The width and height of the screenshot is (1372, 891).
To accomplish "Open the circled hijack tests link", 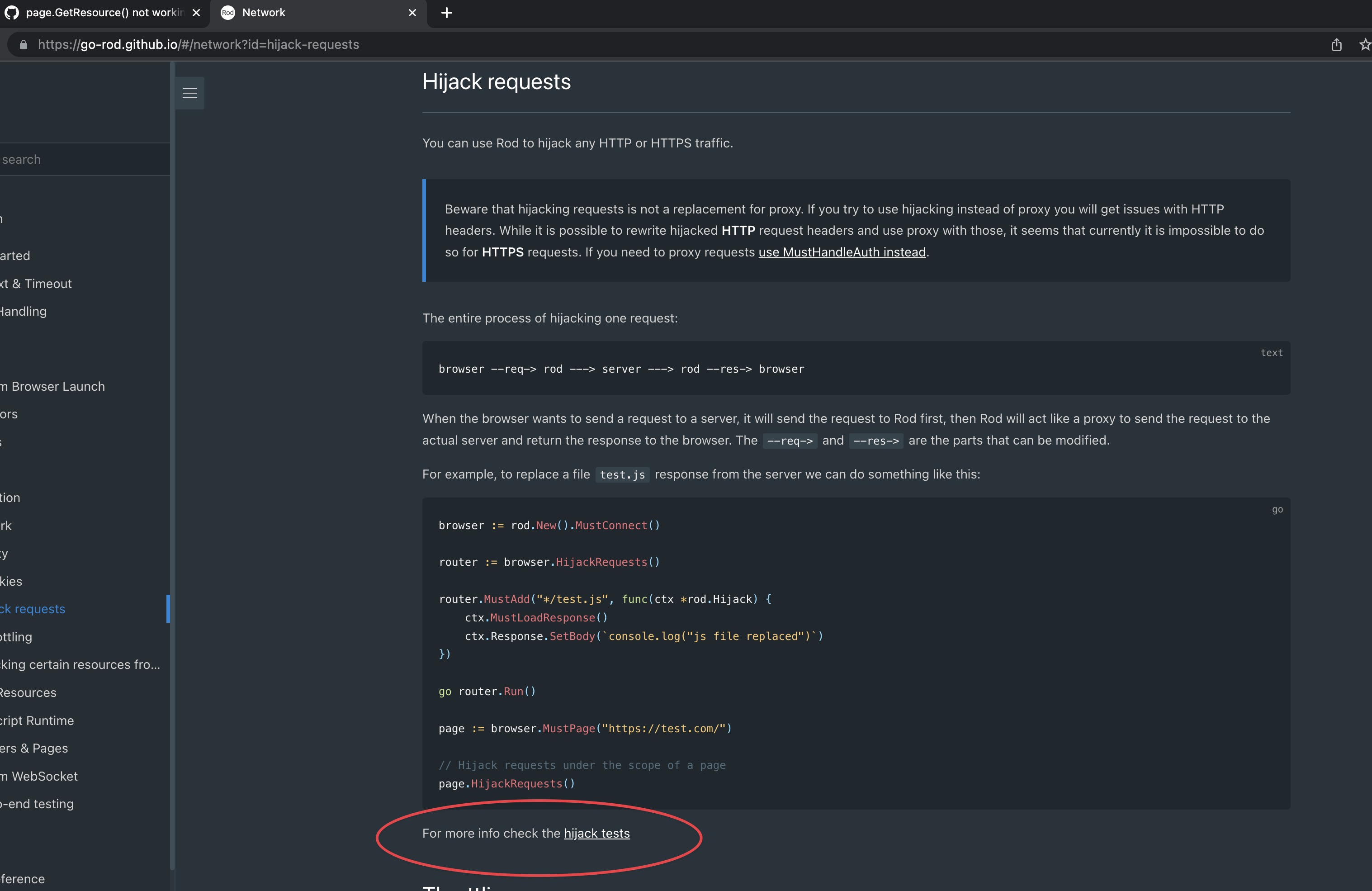I will (596, 833).
